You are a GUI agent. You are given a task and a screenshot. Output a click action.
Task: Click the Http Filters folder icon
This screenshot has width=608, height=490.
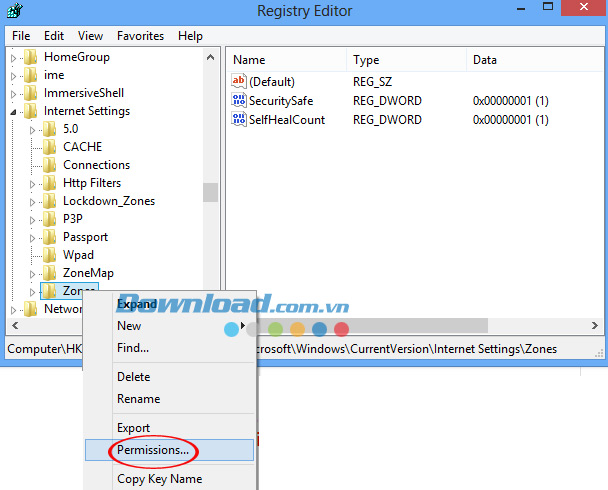pos(50,183)
